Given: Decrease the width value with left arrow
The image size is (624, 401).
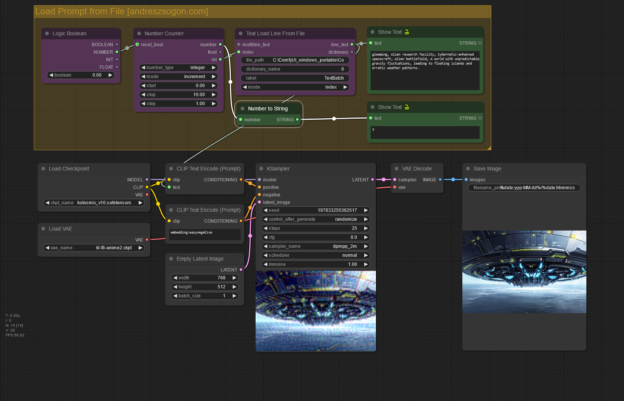Looking at the screenshot, I should (177, 278).
